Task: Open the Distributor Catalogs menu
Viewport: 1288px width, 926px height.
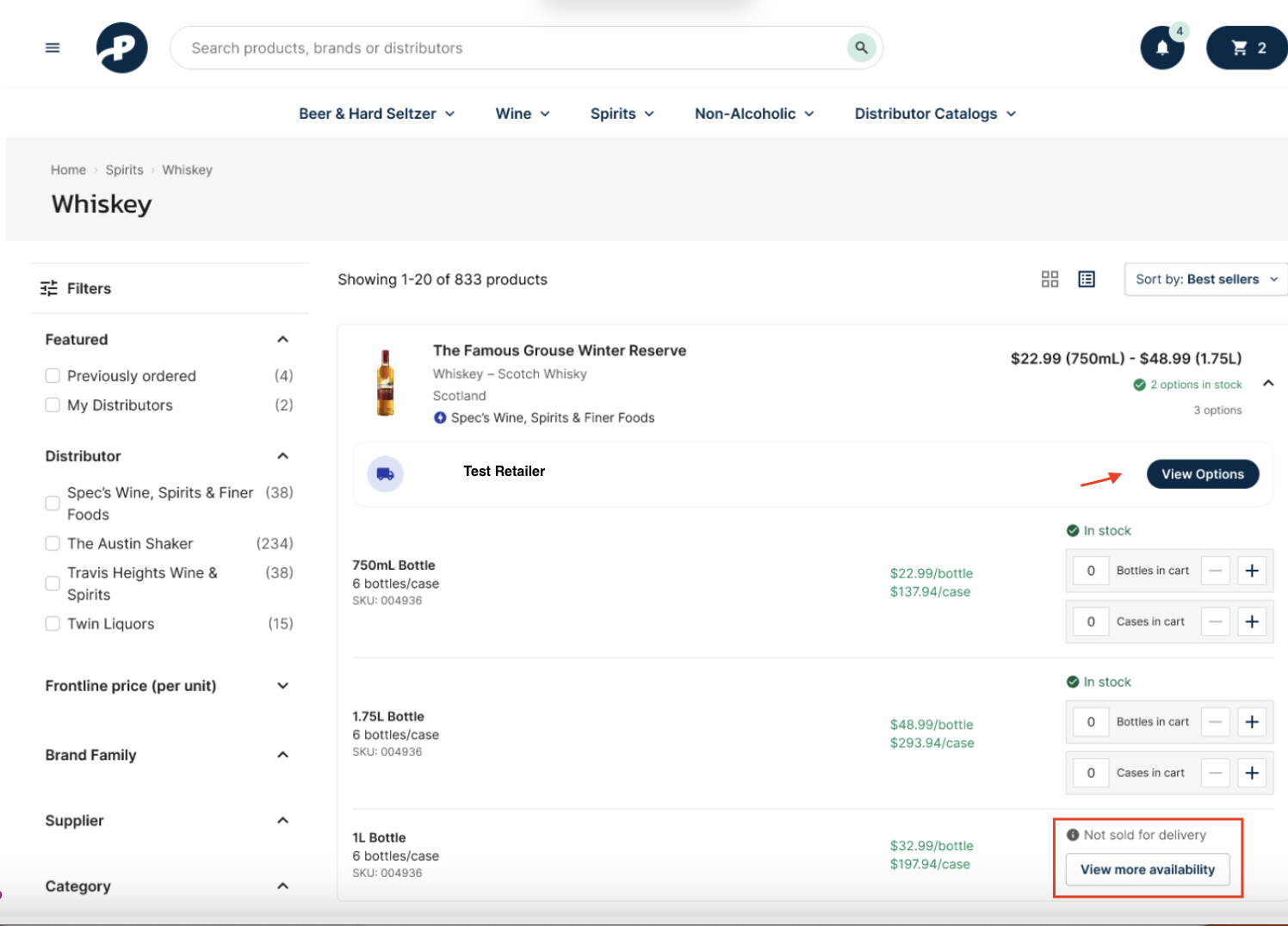Action: 934,113
